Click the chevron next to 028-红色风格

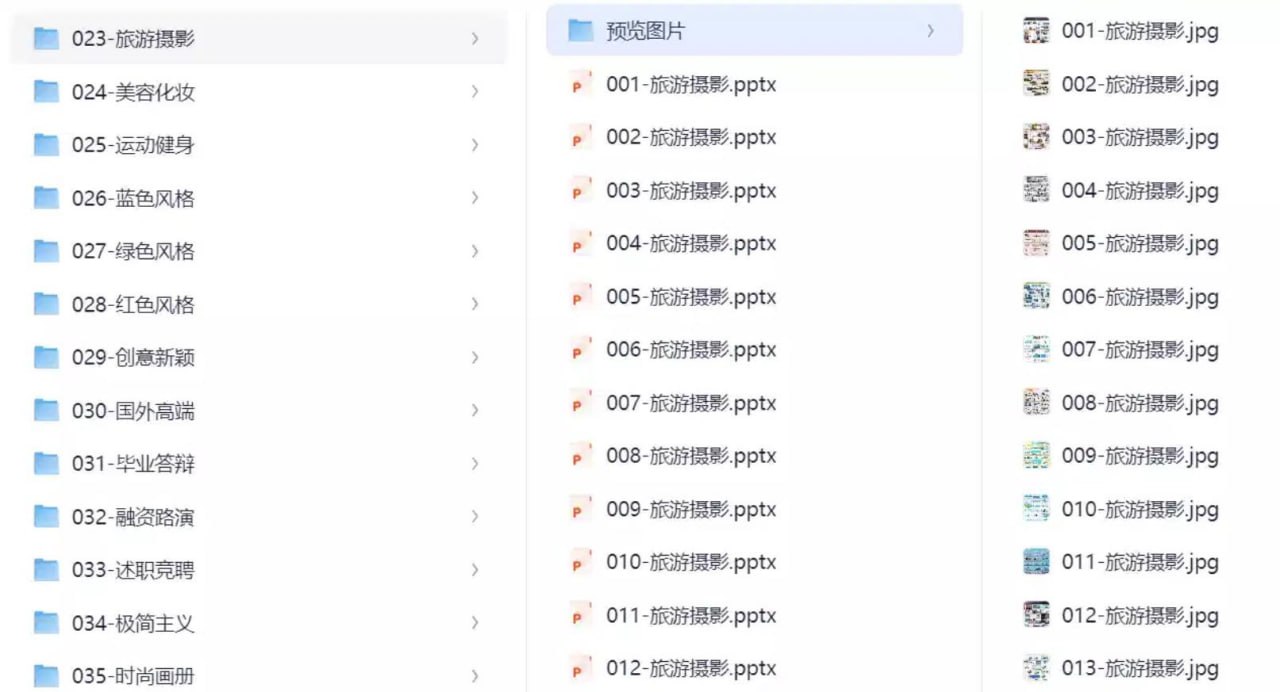coord(475,304)
